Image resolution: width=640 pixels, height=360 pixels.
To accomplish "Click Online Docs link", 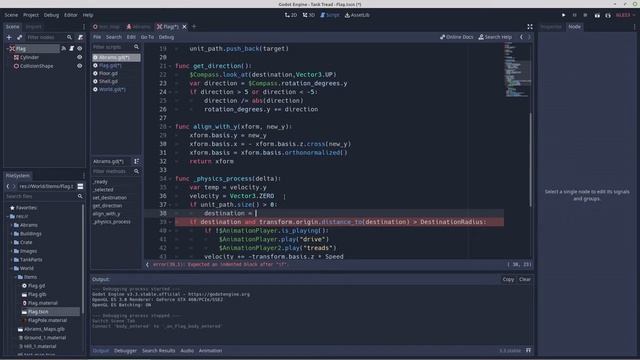I will click(x=456, y=37).
